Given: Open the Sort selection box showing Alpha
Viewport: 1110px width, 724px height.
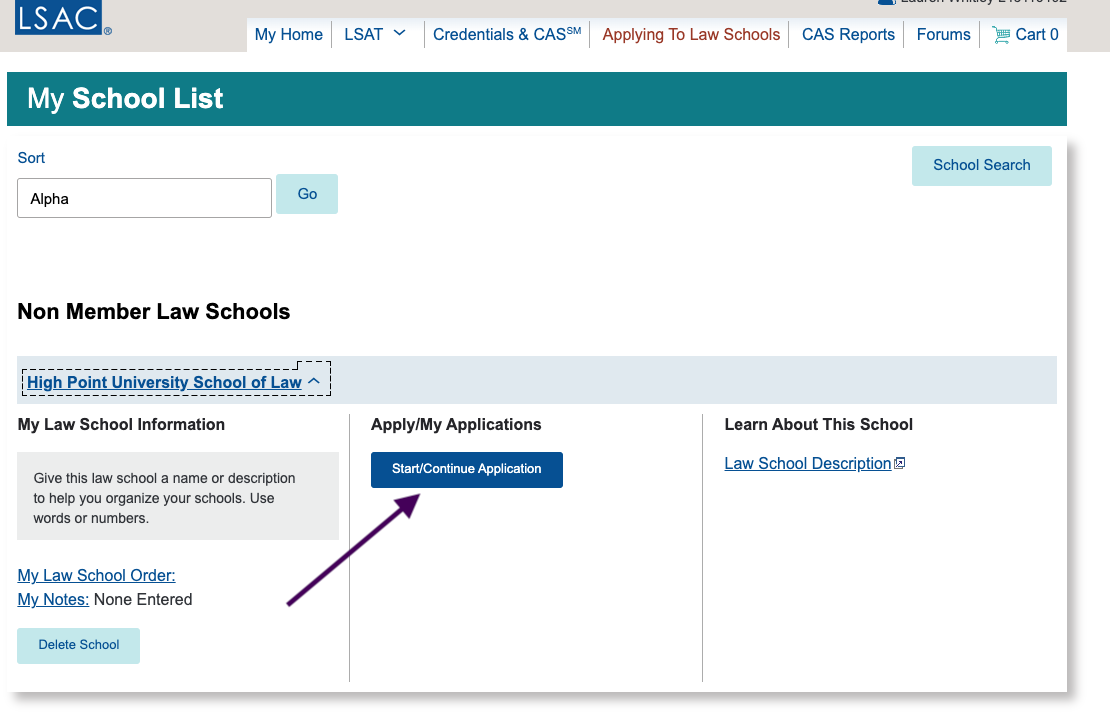Looking at the screenshot, I should tap(143, 197).
